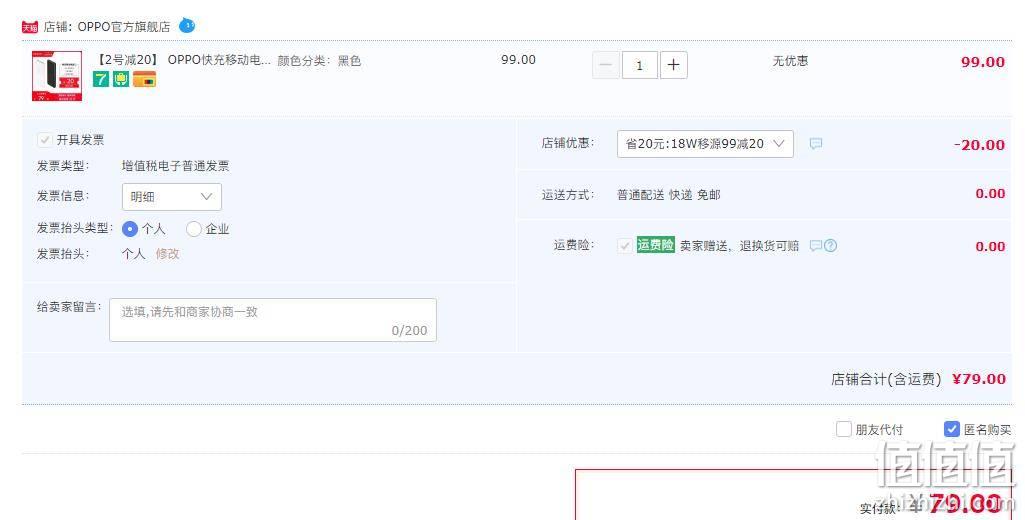Viewport: 1025px width, 520px height.
Task: Select the 个人 invoice title radio button
Action: (129, 229)
